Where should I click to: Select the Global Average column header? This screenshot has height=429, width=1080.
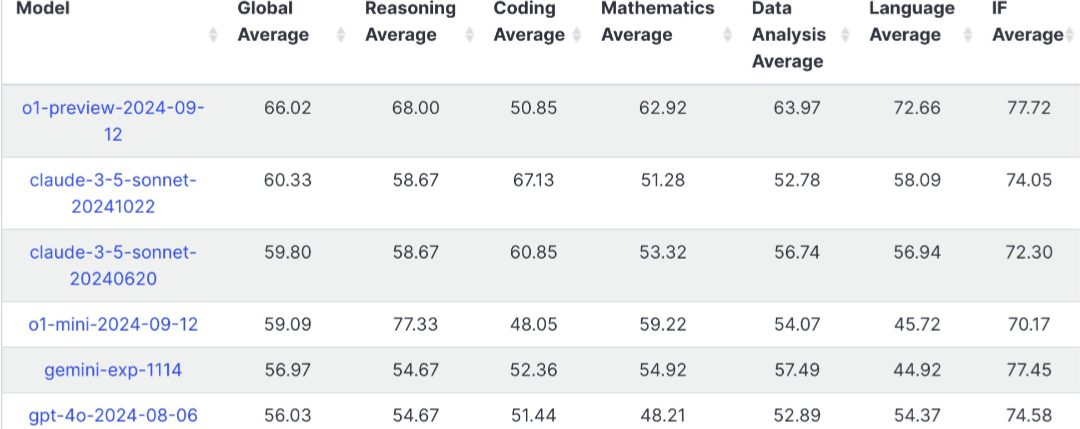pyautogui.click(x=273, y=22)
